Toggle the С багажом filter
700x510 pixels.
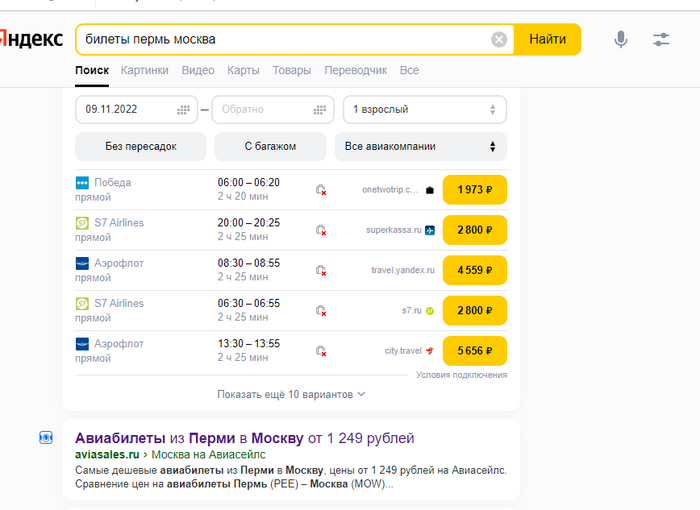click(x=271, y=146)
